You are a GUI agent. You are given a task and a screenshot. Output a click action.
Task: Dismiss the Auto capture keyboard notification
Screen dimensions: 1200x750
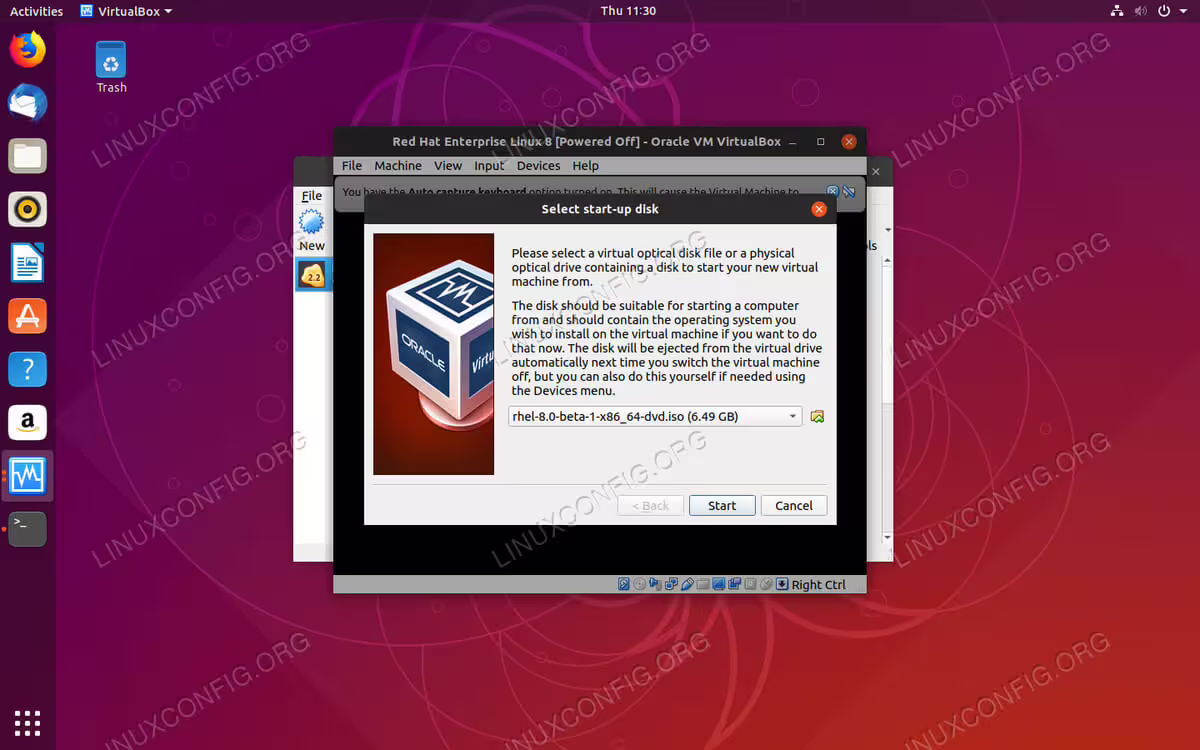[832, 191]
